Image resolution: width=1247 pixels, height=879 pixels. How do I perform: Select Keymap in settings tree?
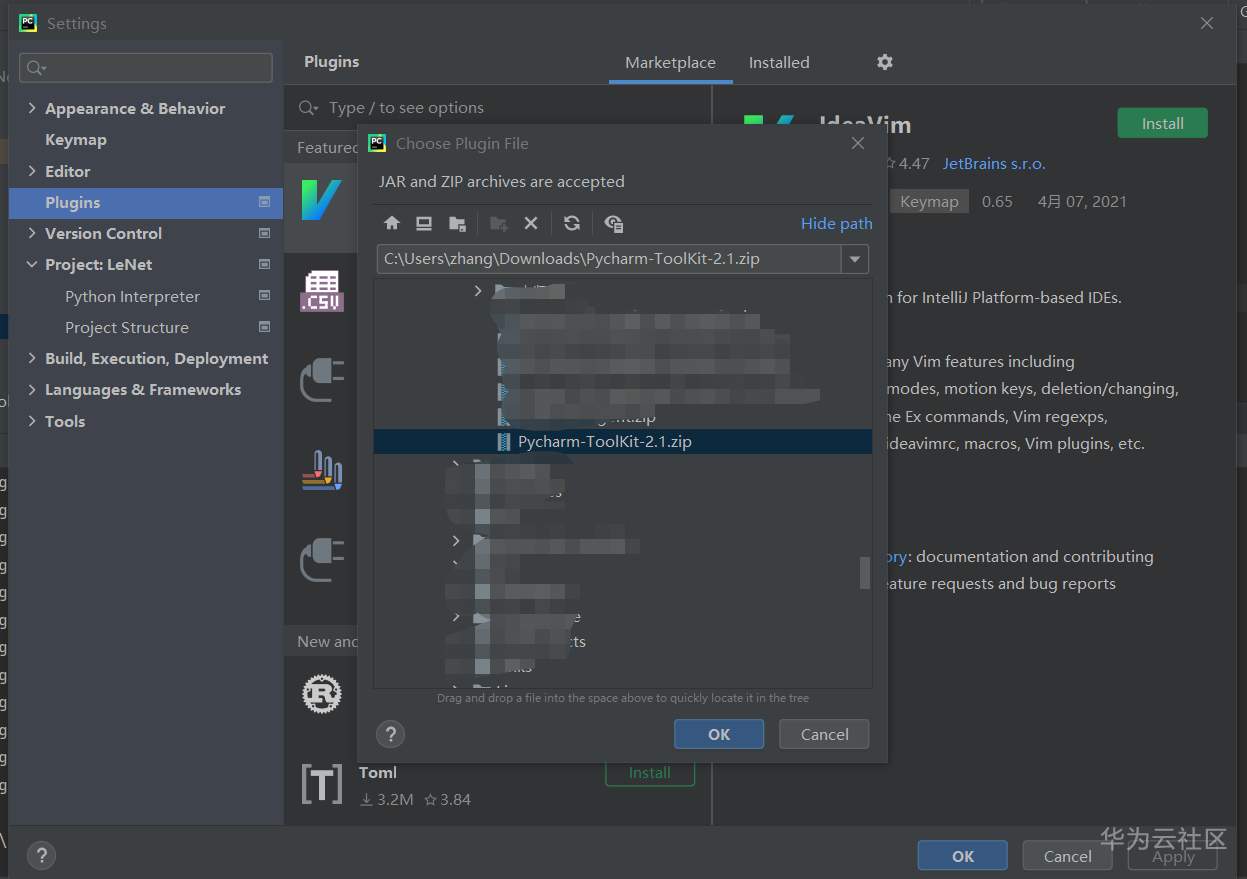[x=76, y=140]
